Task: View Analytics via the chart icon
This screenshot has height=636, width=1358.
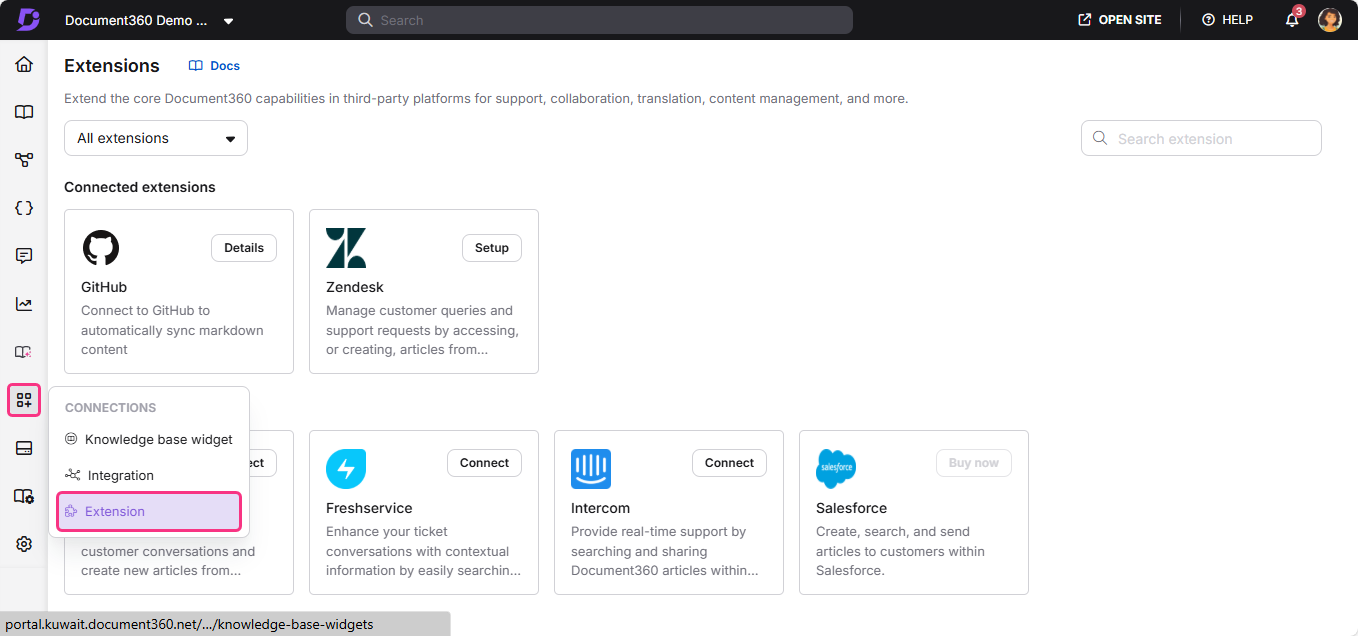Action: (x=23, y=303)
